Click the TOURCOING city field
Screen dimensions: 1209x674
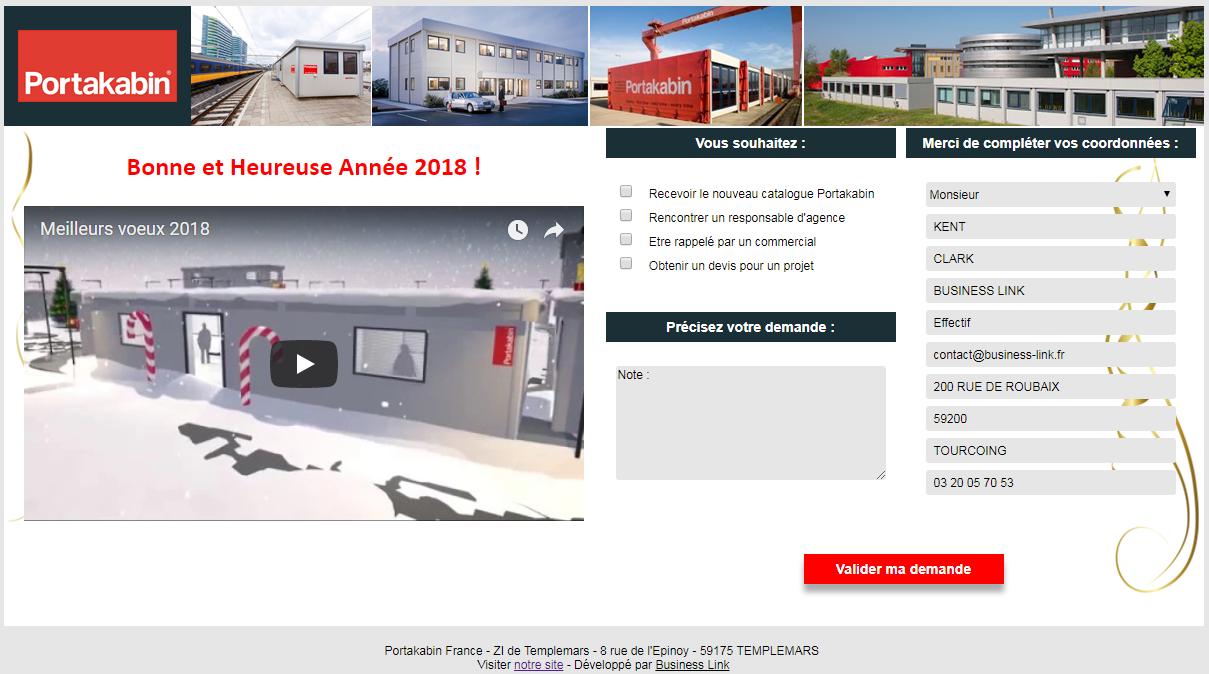point(1050,451)
